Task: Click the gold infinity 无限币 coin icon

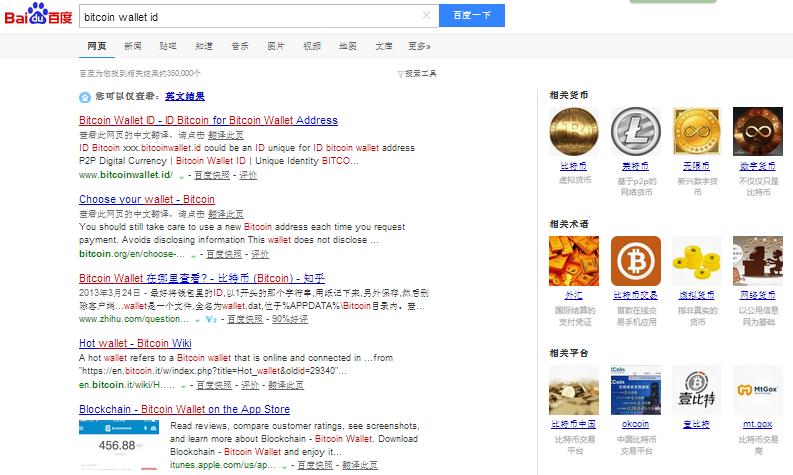Action: pos(697,131)
